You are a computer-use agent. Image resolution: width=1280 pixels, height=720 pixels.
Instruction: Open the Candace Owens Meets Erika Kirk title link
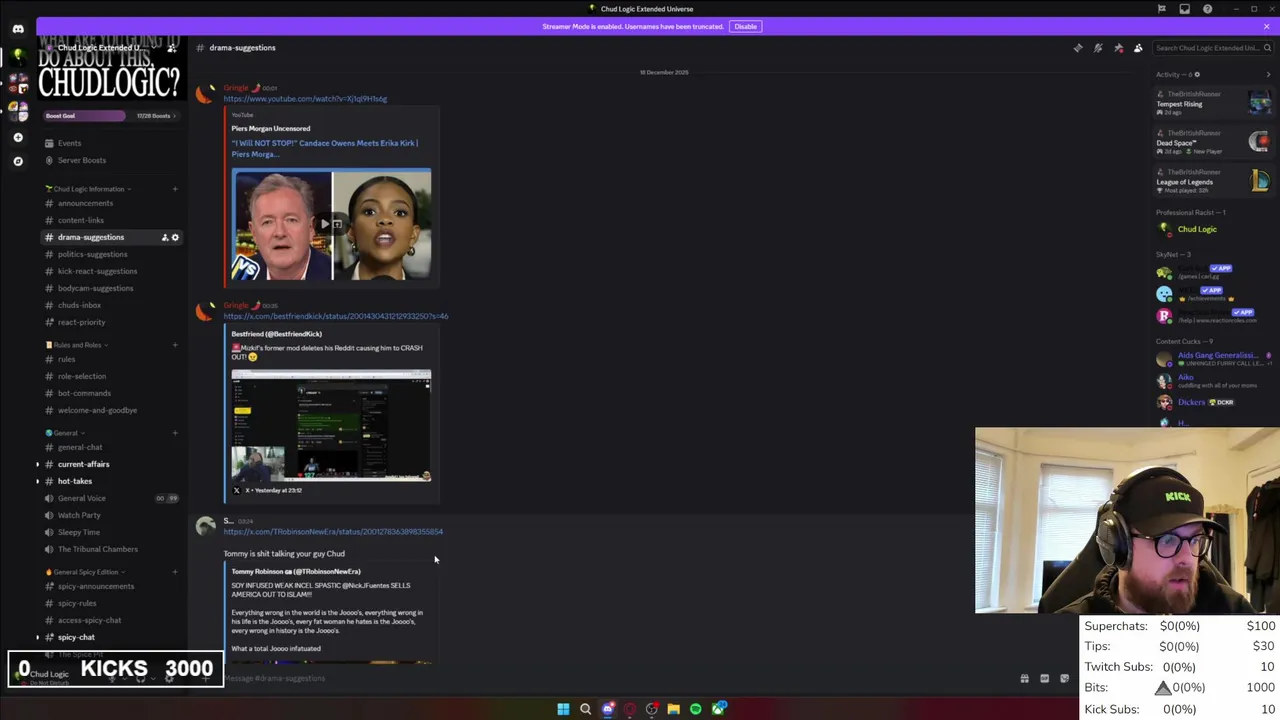[325, 148]
